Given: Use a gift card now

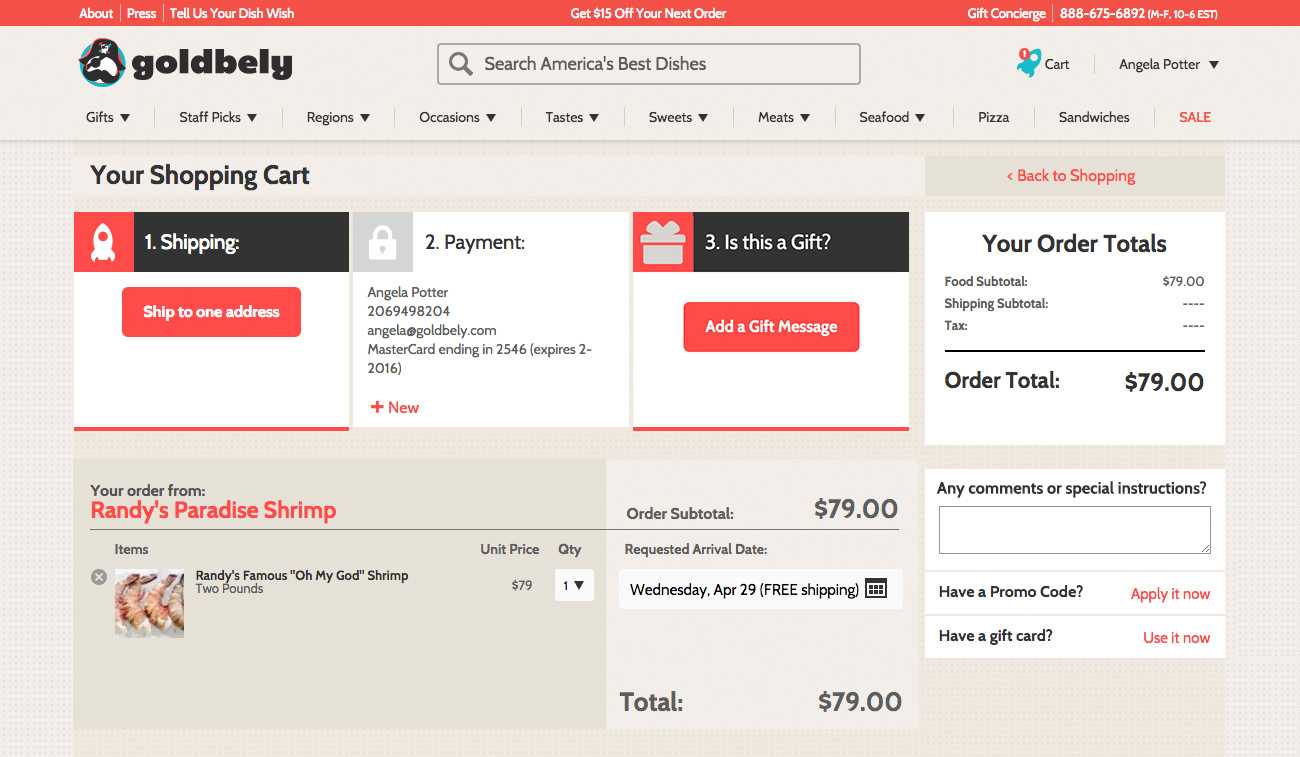Looking at the screenshot, I should (x=1176, y=638).
